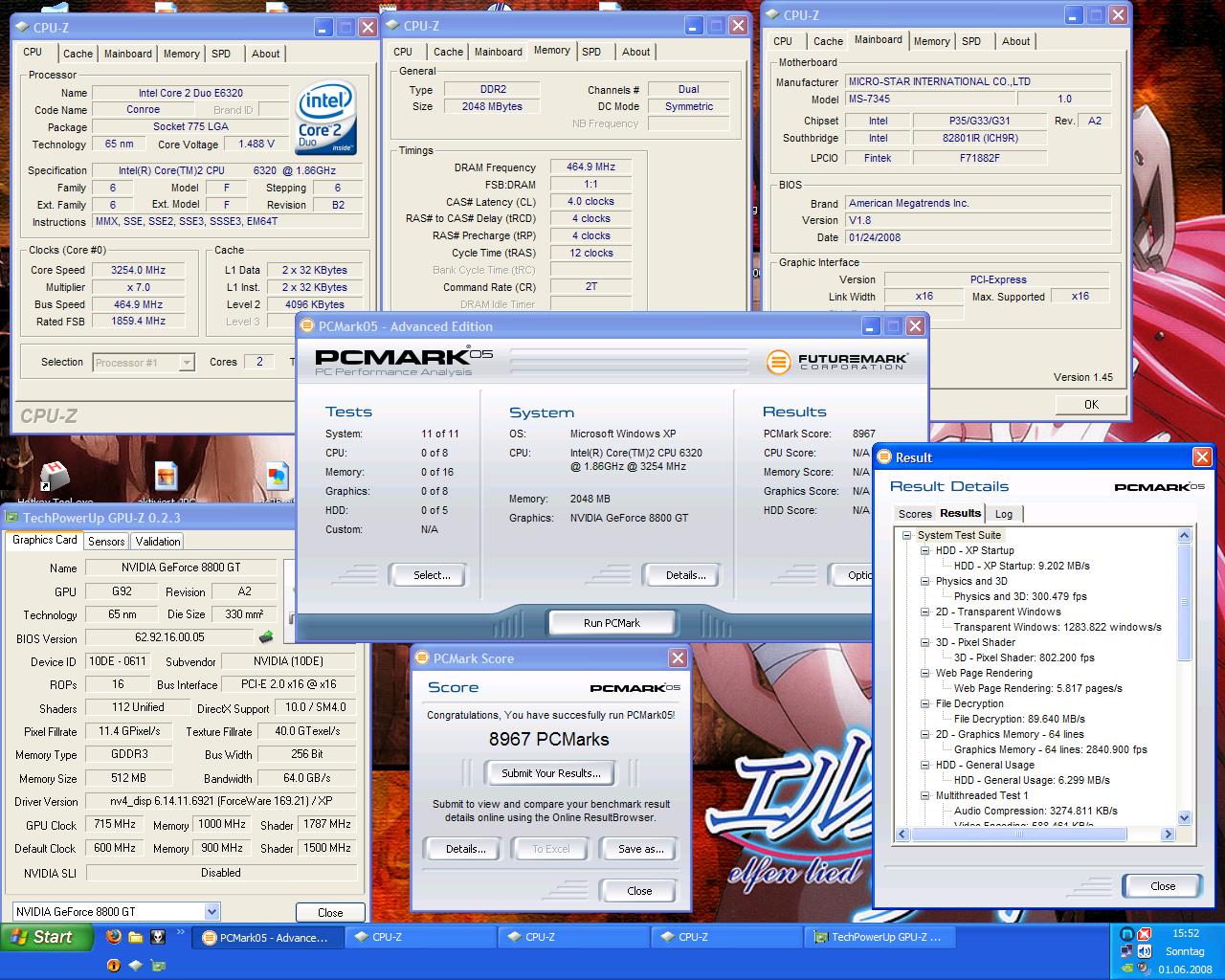Click the scroll right arrow in Result tree
The height and width of the screenshot is (980, 1225).
(1168, 835)
